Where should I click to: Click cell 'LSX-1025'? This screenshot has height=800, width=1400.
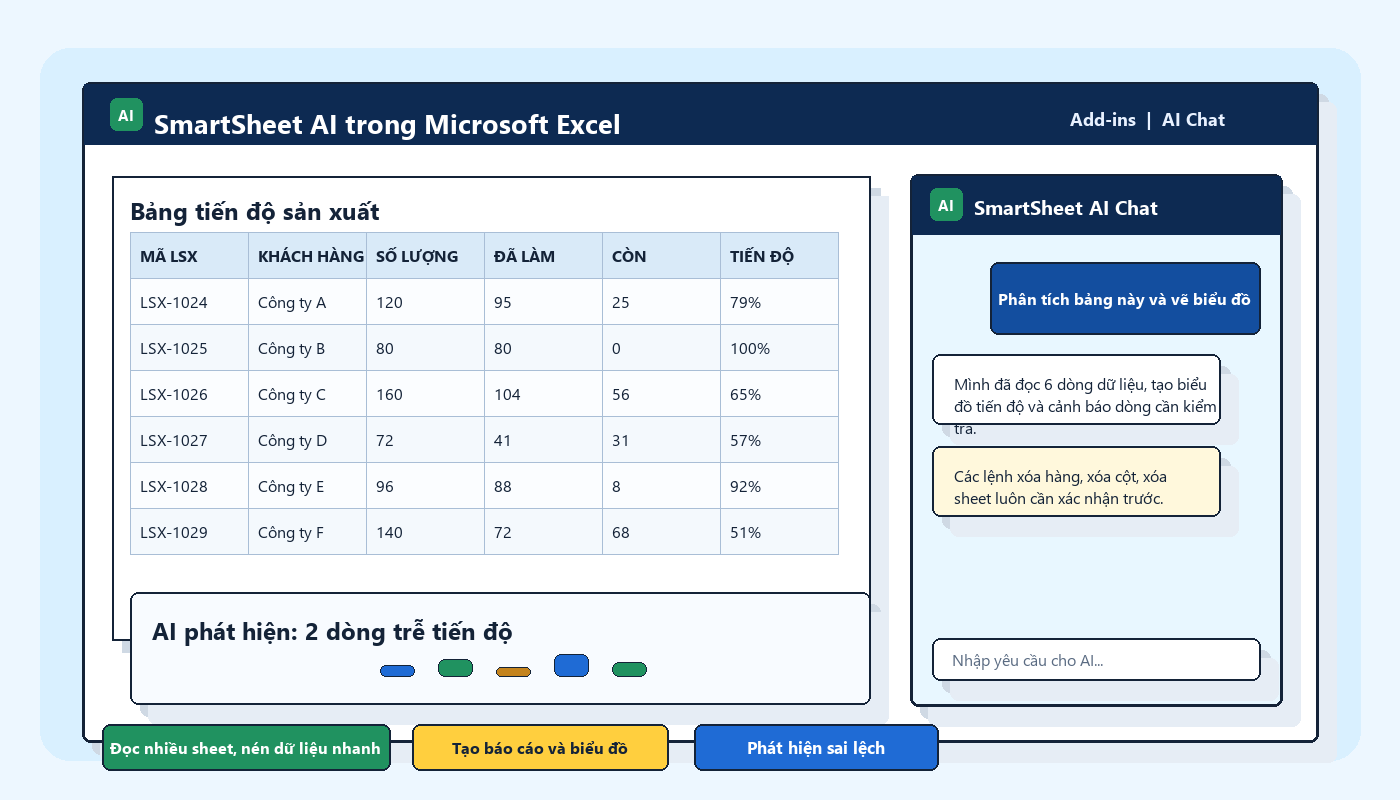[x=190, y=348]
